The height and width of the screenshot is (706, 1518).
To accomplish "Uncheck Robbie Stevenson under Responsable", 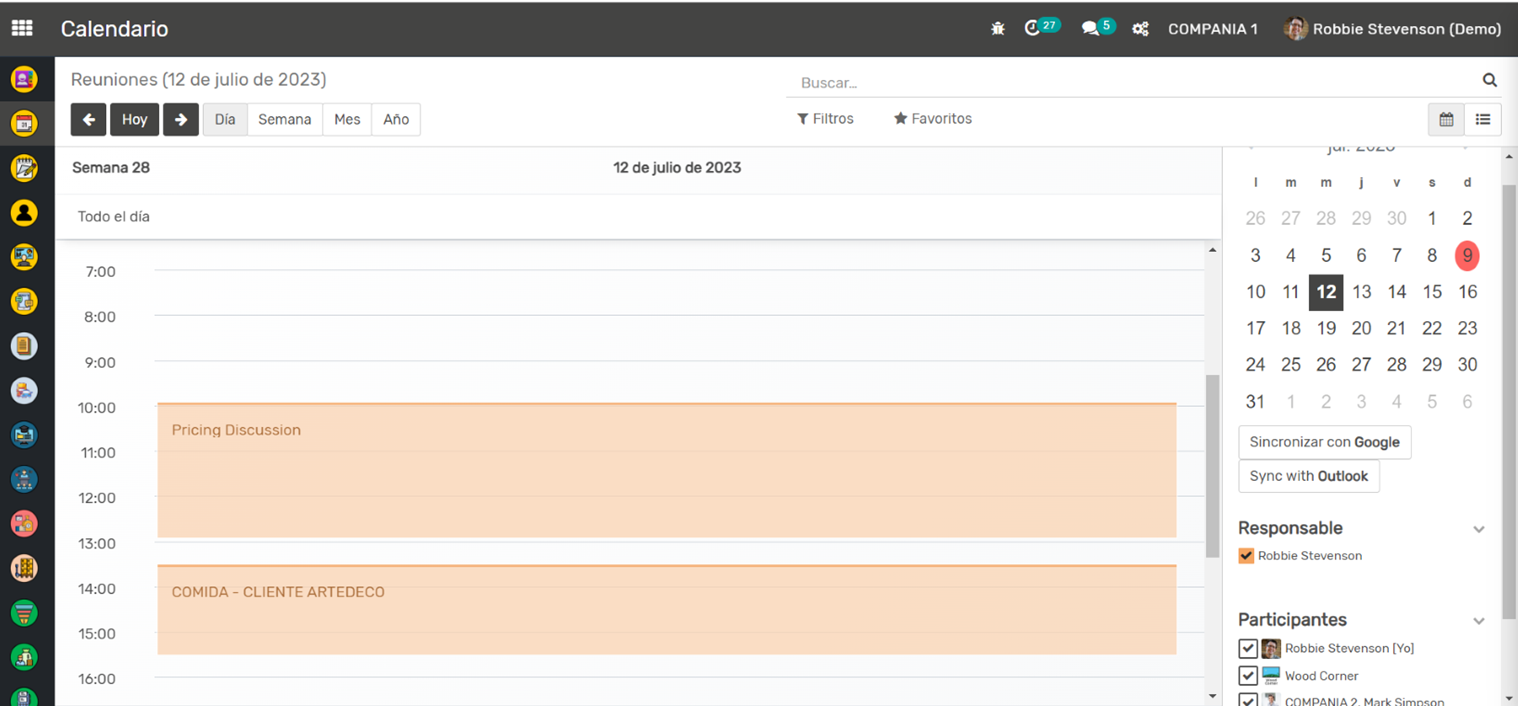I will 1246,556.
